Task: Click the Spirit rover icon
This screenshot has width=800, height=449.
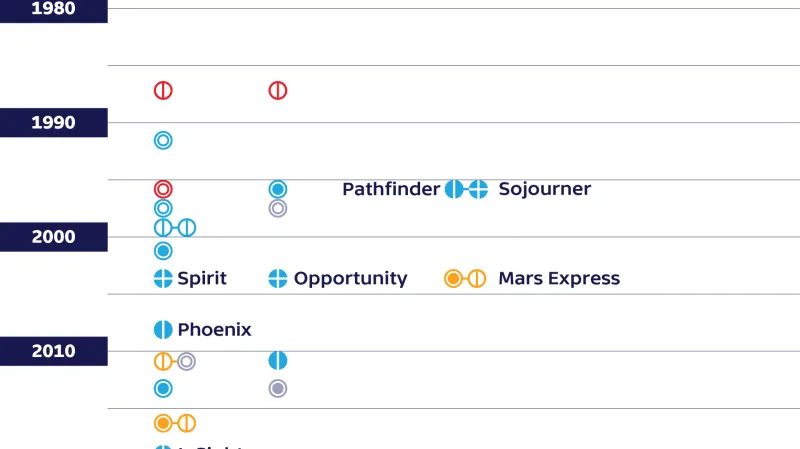Action: [163, 279]
